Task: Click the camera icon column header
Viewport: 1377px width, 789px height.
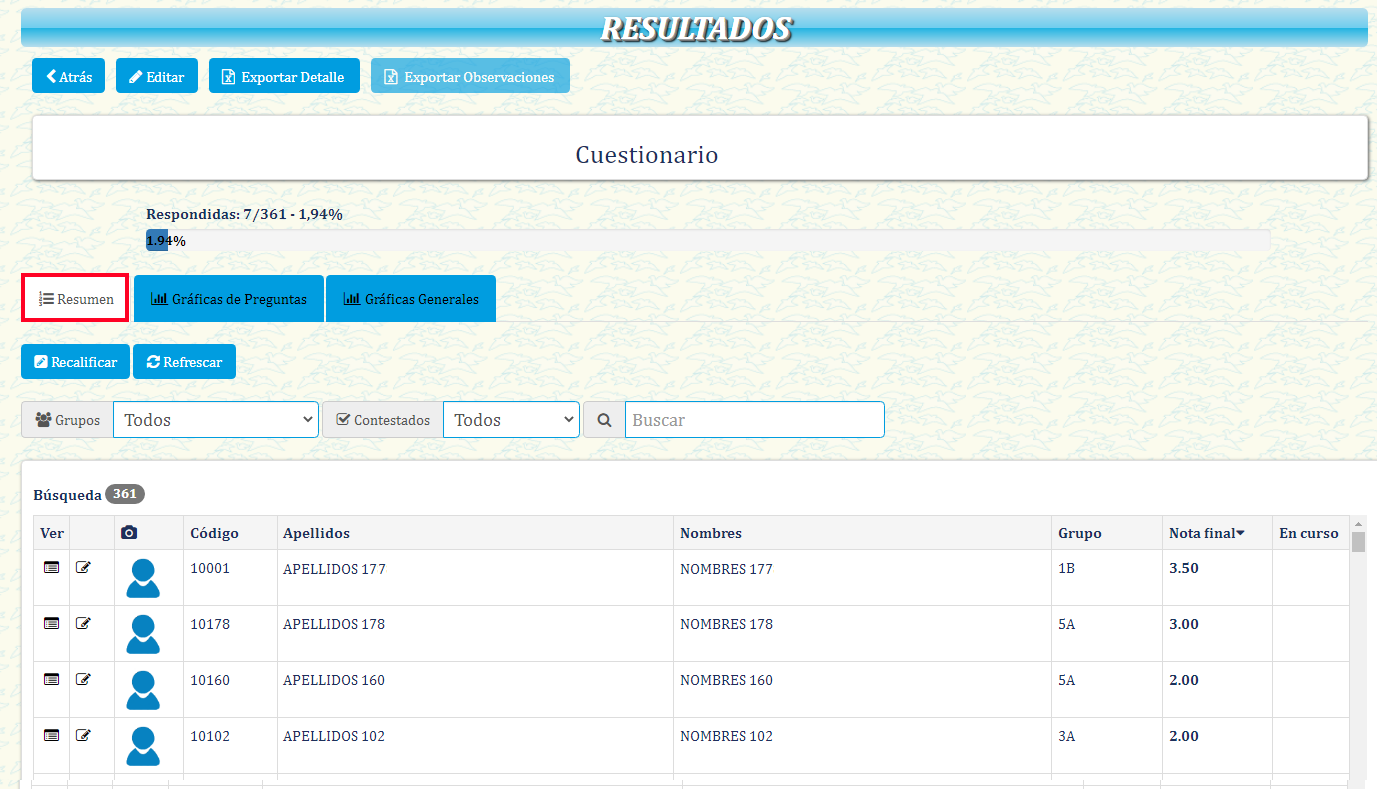Action: tap(129, 533)
